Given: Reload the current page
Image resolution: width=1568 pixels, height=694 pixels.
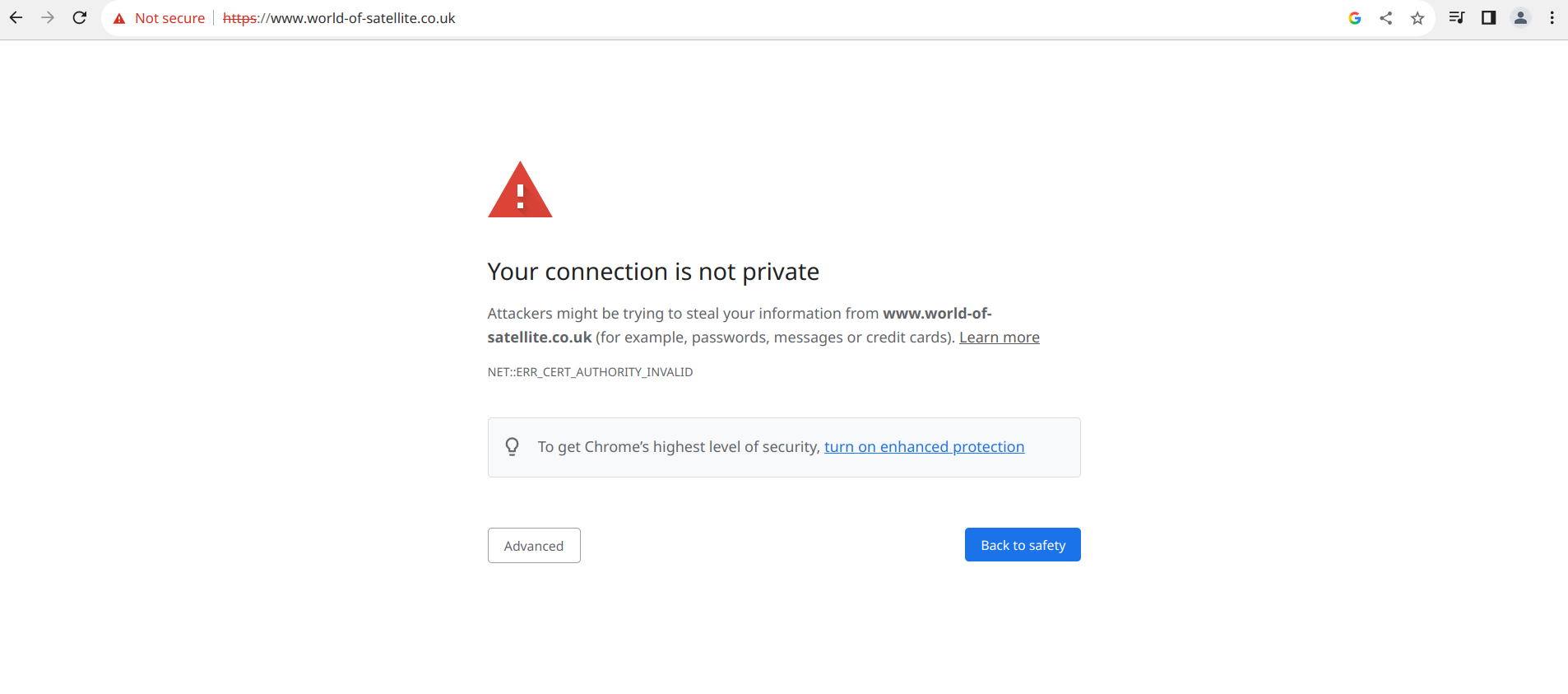Looking at the screenshot, I should pos(80,18).
